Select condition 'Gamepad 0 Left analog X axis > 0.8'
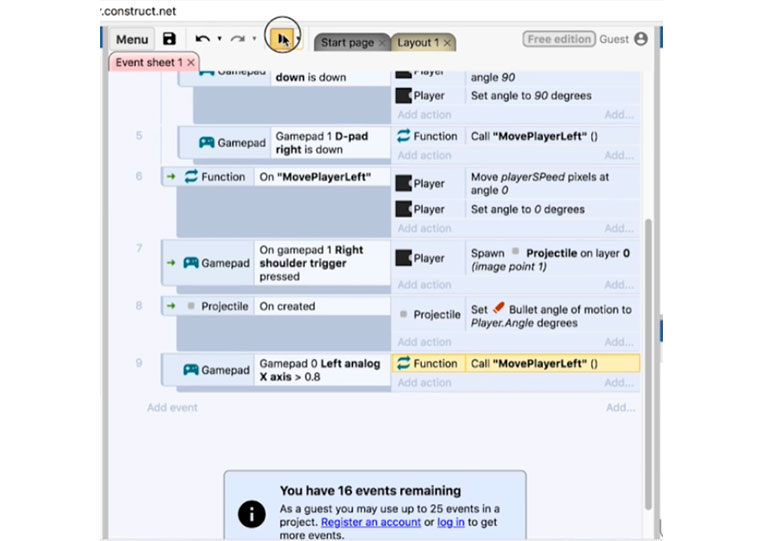This screenshot has height=541, width=763. click(x=322, y=370)
